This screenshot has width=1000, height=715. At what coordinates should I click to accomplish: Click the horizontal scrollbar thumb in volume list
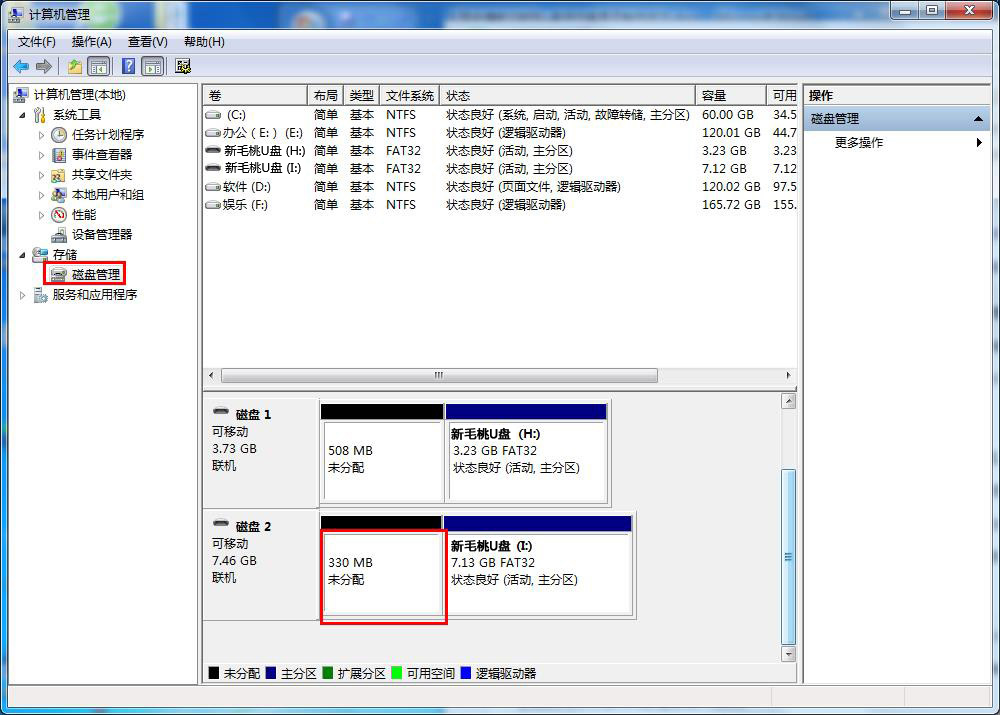click(439, 376)
